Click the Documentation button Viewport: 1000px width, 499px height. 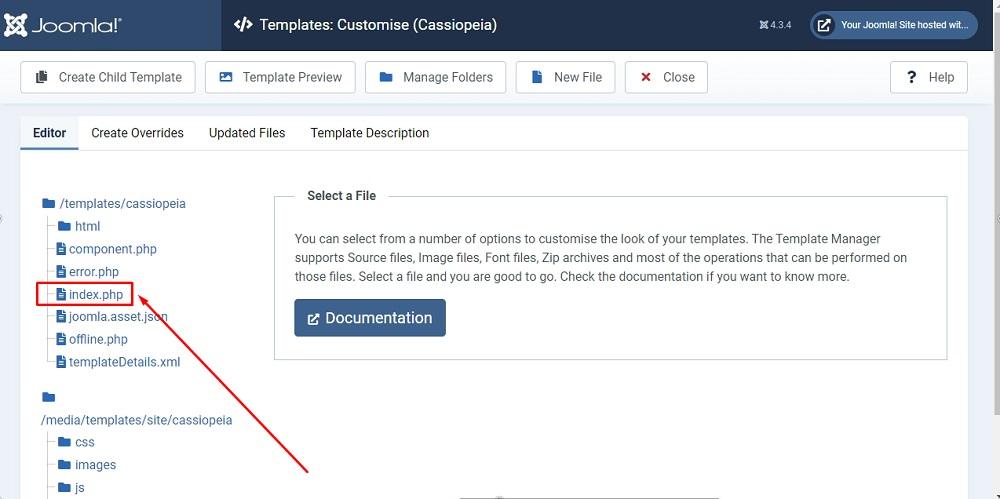[370, 318]
